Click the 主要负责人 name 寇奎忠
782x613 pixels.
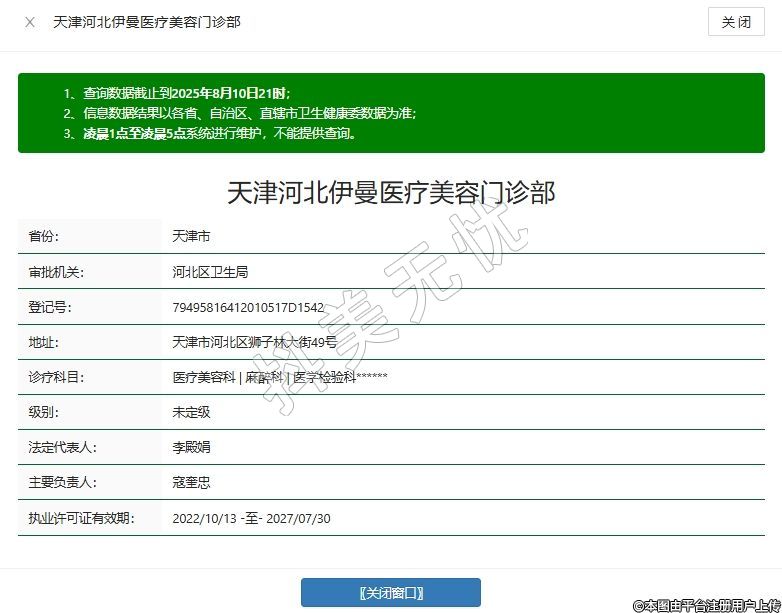[x=191, y=482]
